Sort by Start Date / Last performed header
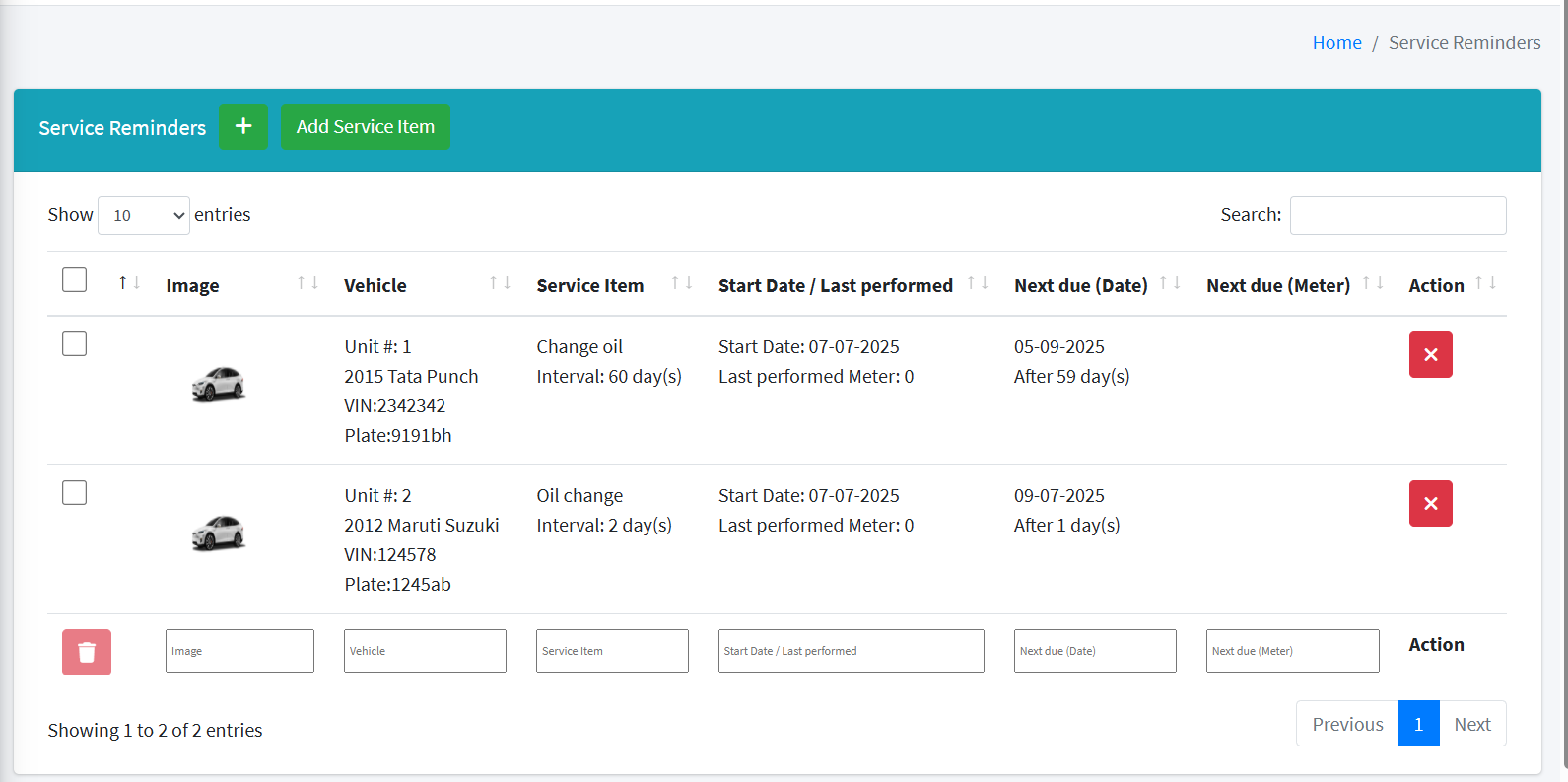The width and height of the screenshot is (1568, 782). 835,285
